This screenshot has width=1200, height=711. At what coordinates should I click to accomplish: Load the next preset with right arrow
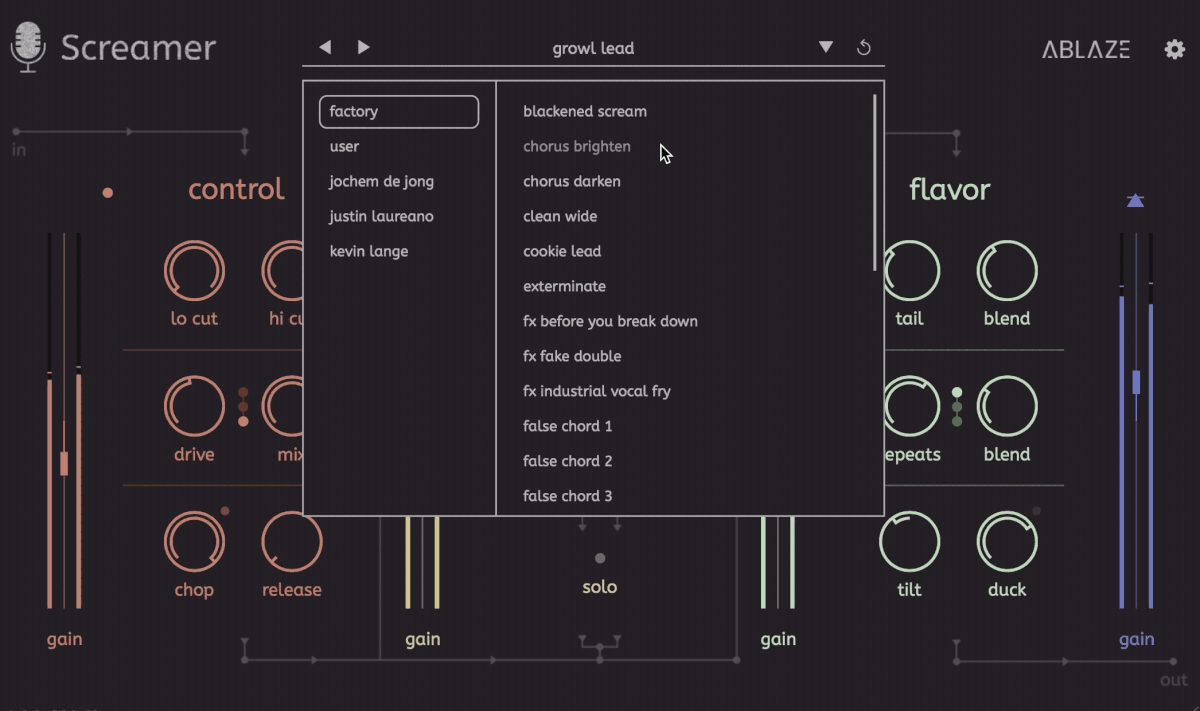(364, 47)
